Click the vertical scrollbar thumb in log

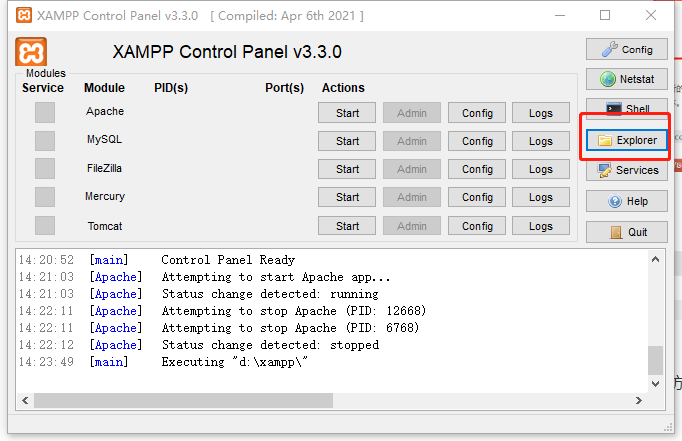click(655, 360)
